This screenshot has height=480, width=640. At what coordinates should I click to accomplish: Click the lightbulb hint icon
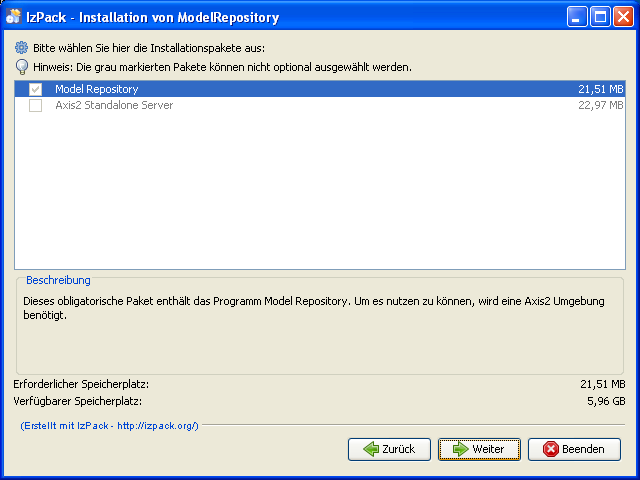pyautogui.click(x=22, y=67)
